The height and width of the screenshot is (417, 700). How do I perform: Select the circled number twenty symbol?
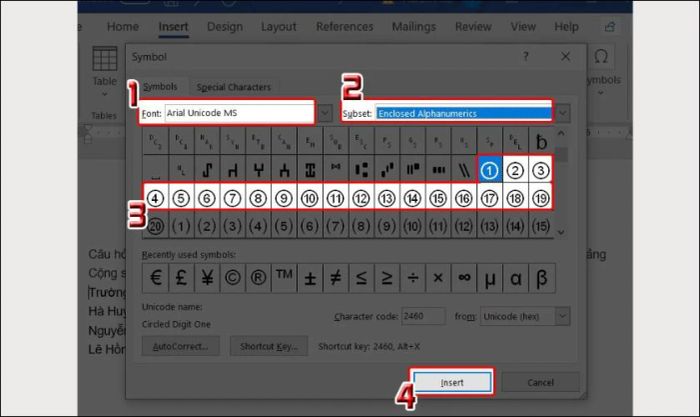click(x=155, y=226)
